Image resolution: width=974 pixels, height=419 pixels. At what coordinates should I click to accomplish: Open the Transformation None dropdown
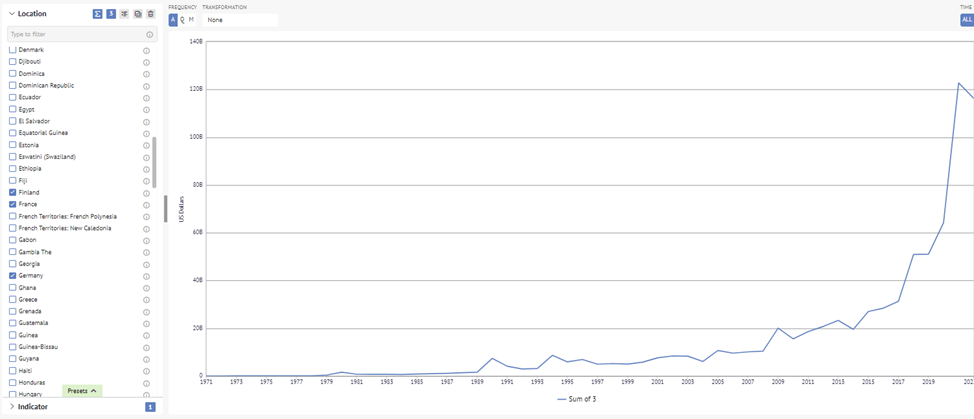point(240,20)
